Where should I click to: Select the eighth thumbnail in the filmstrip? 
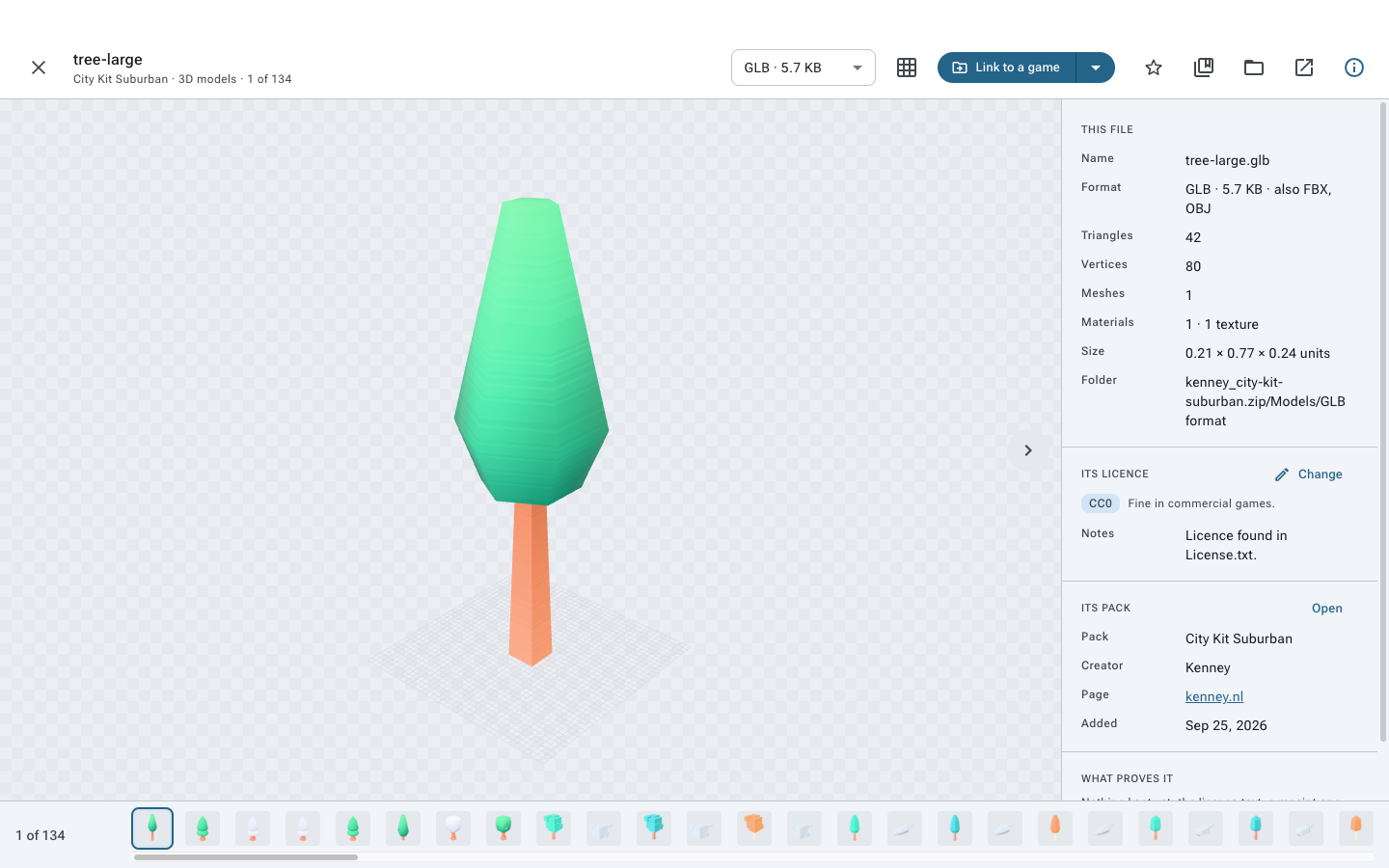pos(504,828)
